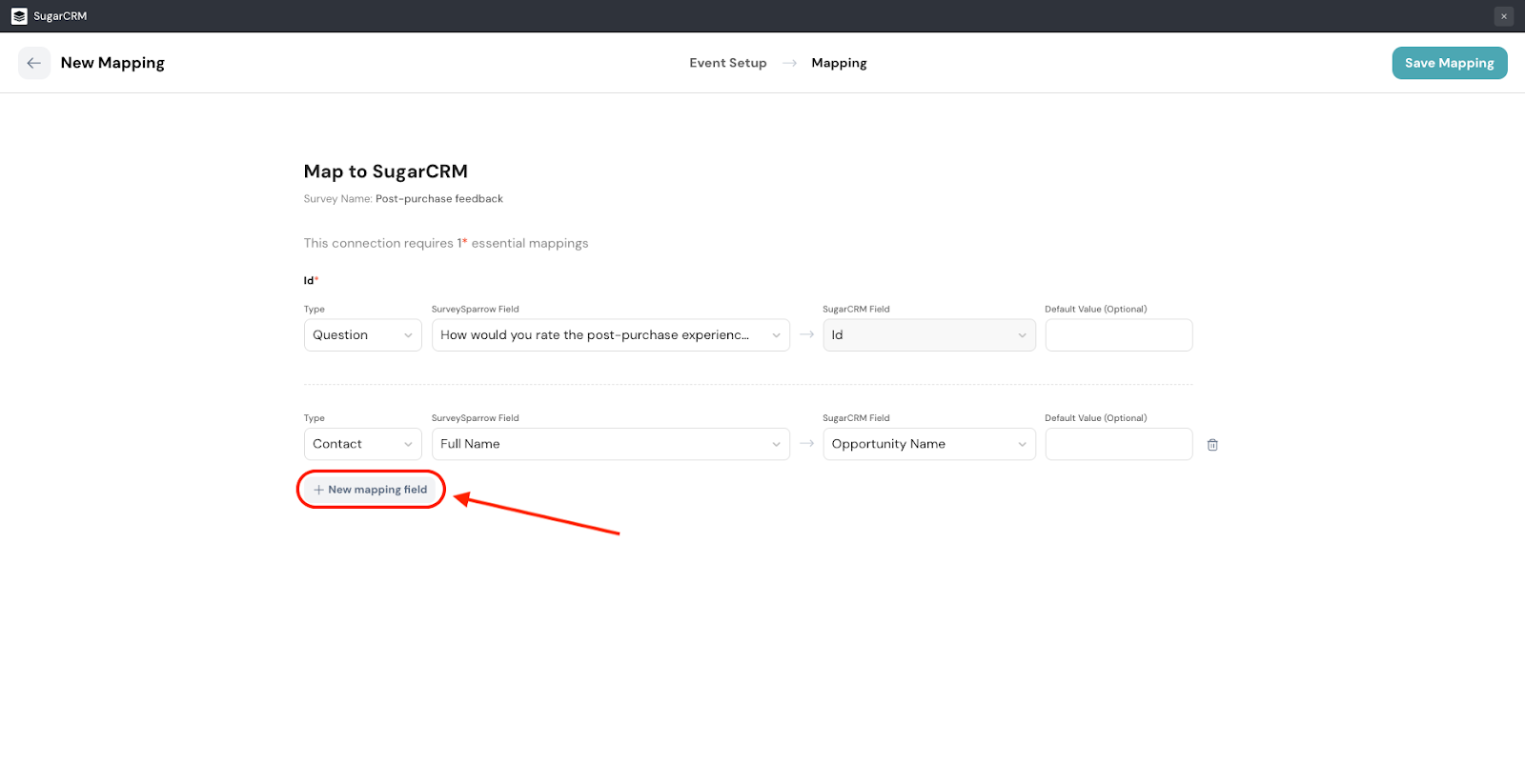
Task: Expand the Full Name field dropdown
Action: point(610,444)
